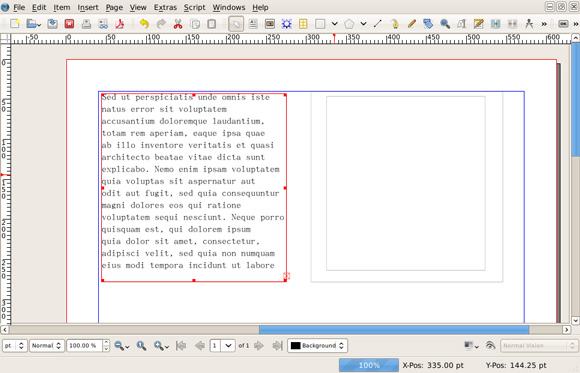Open the Extras menu
The width and height of the screenshot is (580, 373).
pos(165,7)
